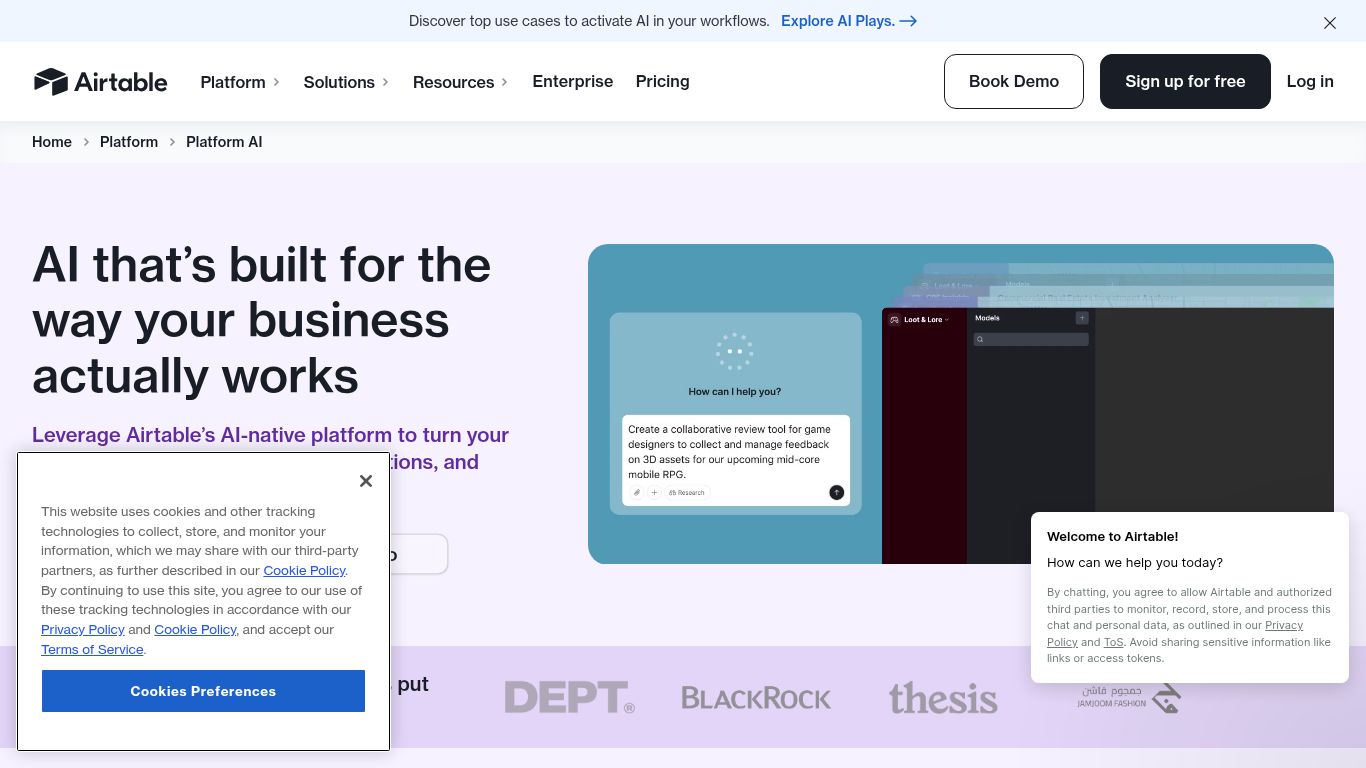Dismiss the top announcement banner

coord(1329,23)
